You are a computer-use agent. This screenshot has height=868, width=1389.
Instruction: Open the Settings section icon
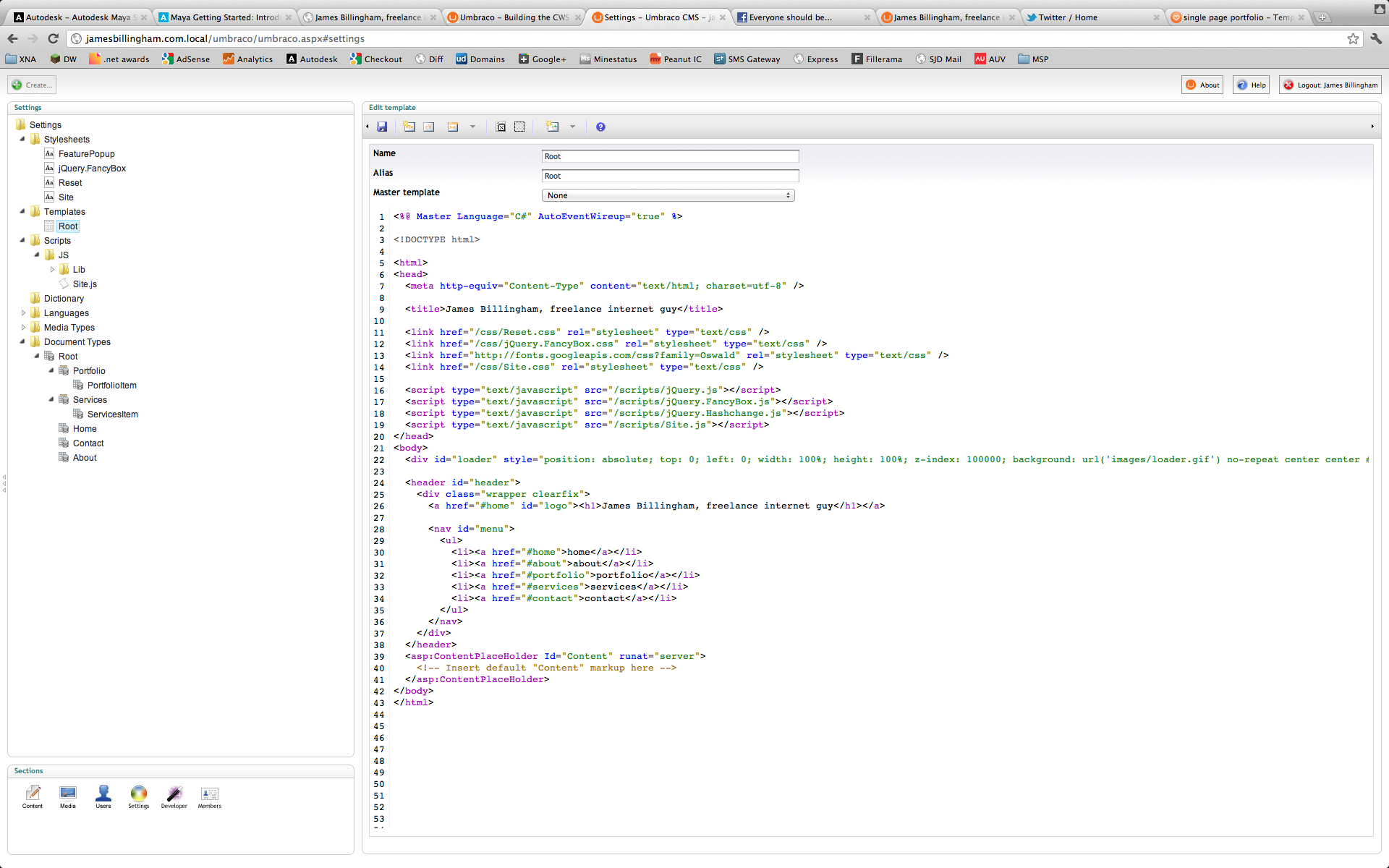tap(139, 797)
